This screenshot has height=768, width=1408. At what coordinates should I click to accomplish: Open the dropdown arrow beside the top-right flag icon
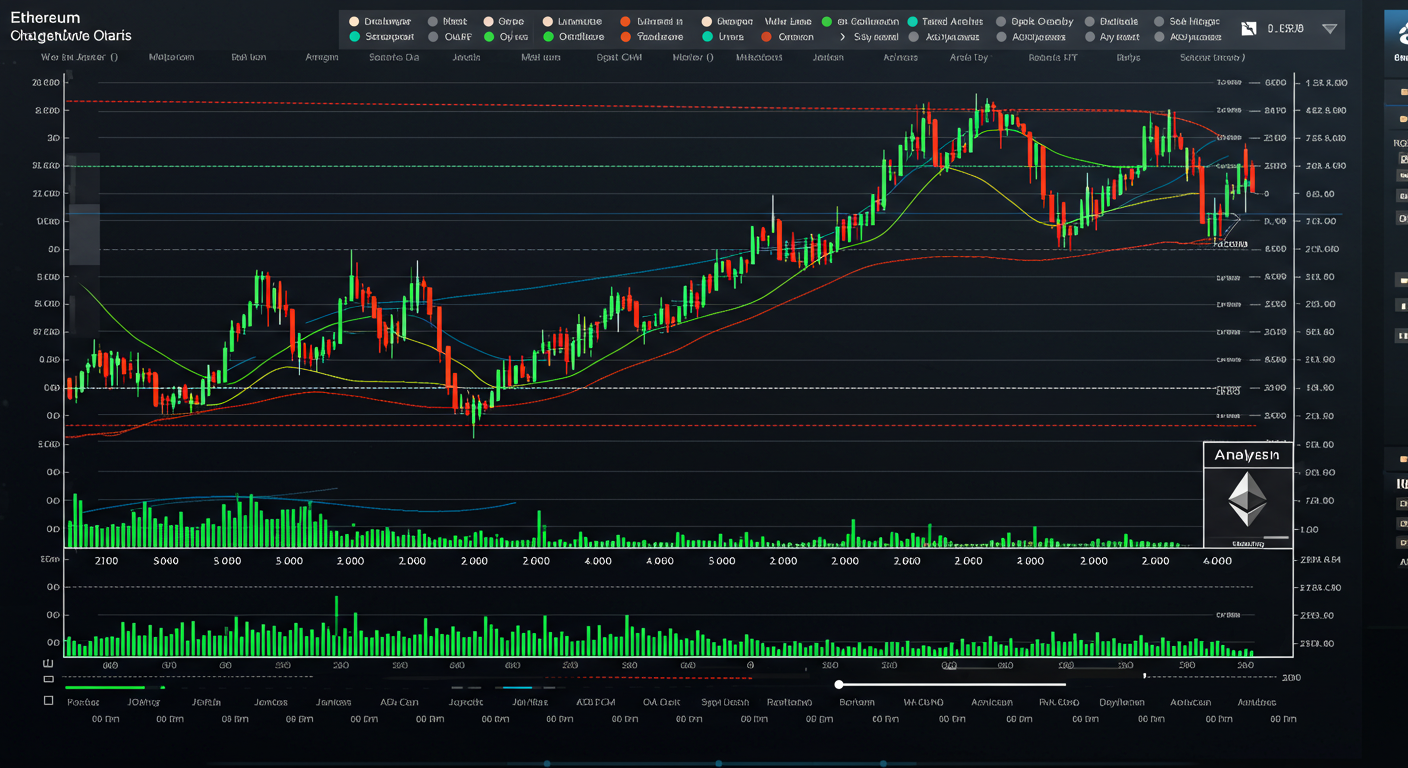coord(1329,29)
